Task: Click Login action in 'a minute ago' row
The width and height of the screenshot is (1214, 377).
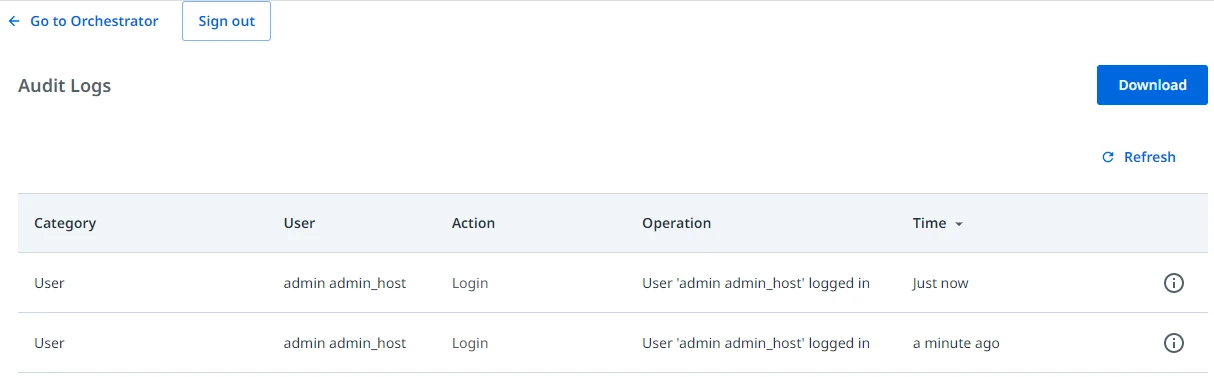Action: (470, 343)
